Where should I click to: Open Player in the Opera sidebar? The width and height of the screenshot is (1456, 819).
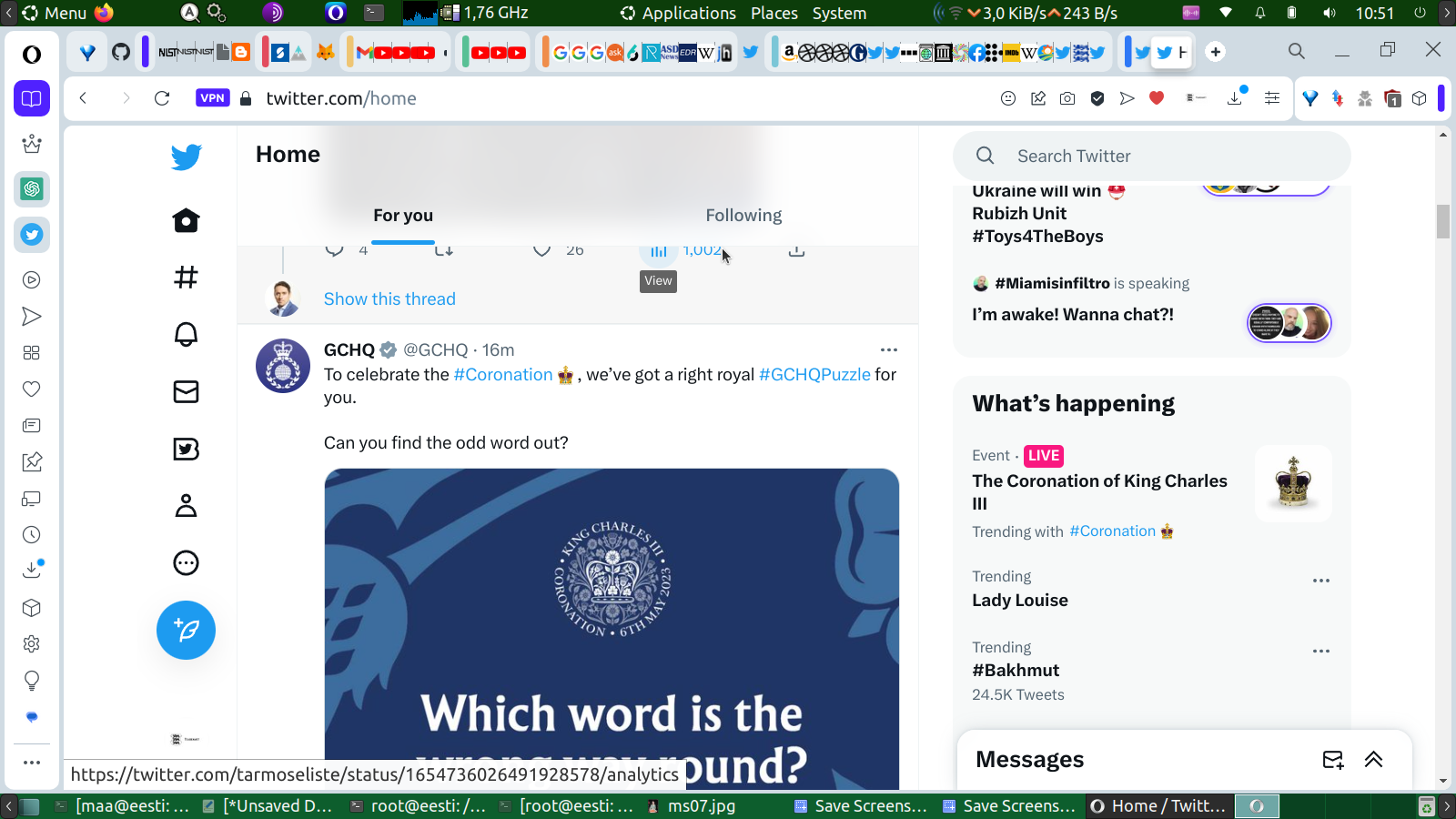(32, 280)
